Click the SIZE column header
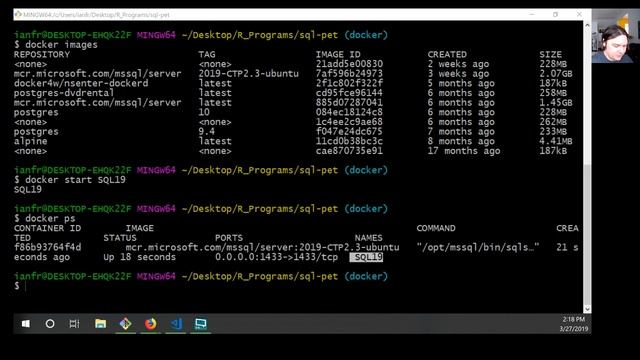Viewport: 640px width, 360px height. click(550, 55)
